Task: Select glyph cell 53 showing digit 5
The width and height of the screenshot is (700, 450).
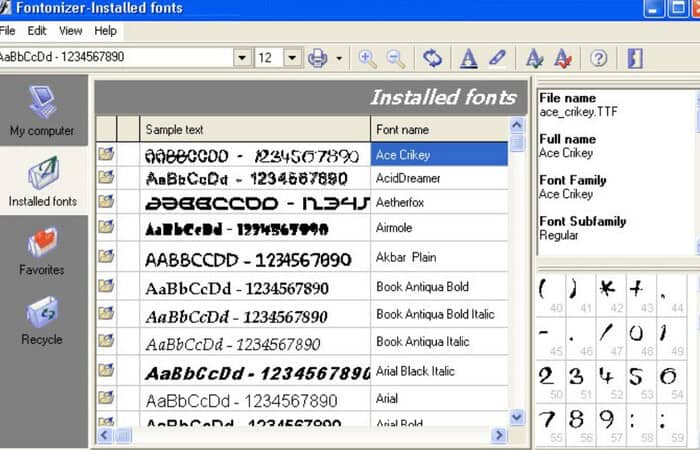Action: (642, 382)
